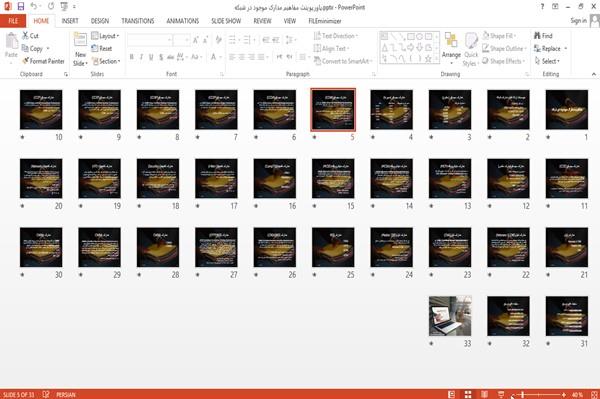Screen dimensions: 600x399
Task: Click Format Painter brush
Action: pyautogui.click(x=43, y=61)
